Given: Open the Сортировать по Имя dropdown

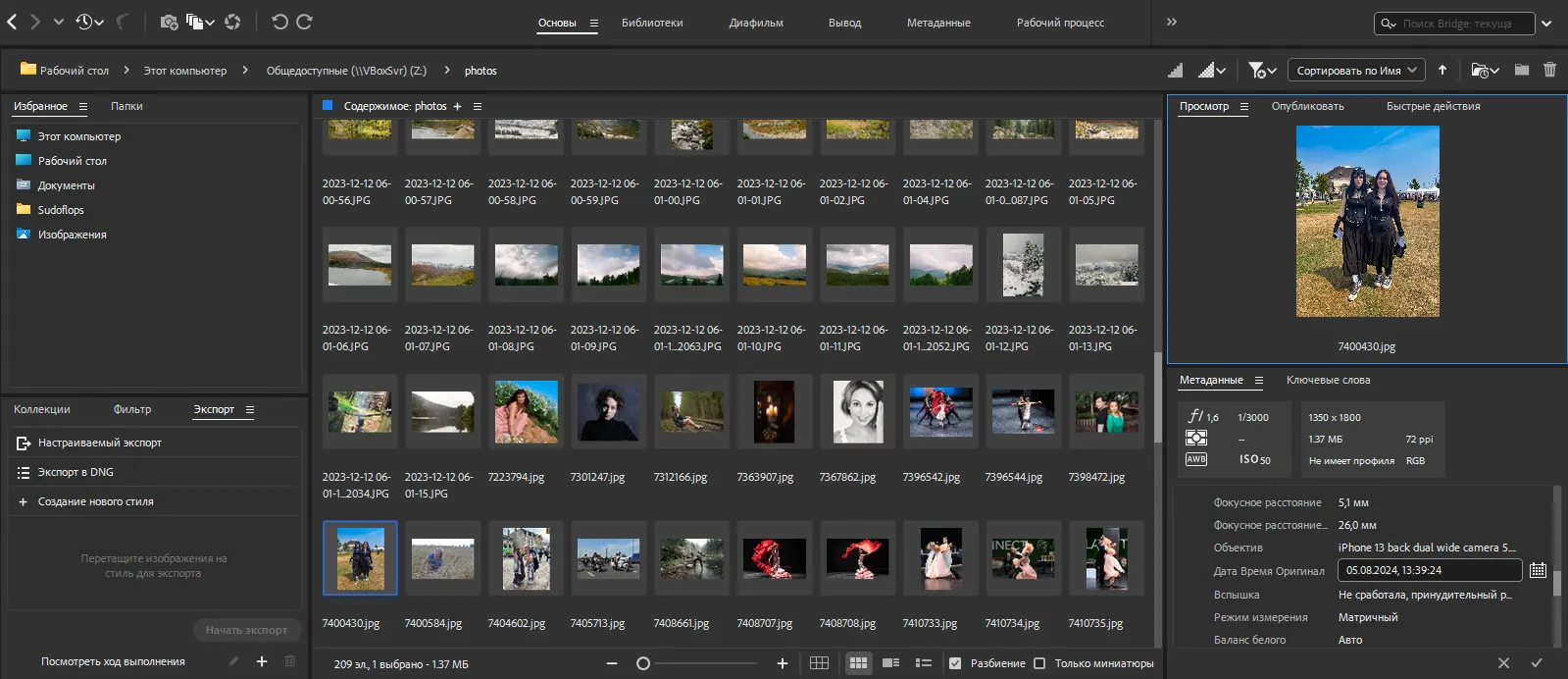Looking at the screenshot, I should coord(1355,70).
